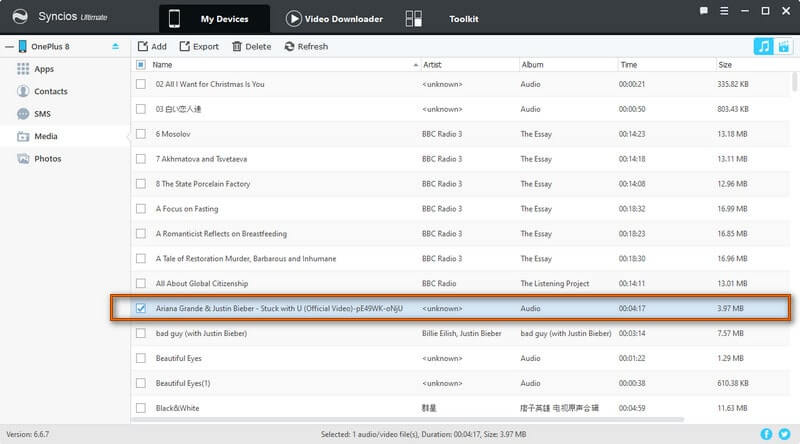The width and height of the screenshot is (800, 444).
Task: Uncheck the Ariana Grande Stuck with U track
Action: tap(141, 308)
